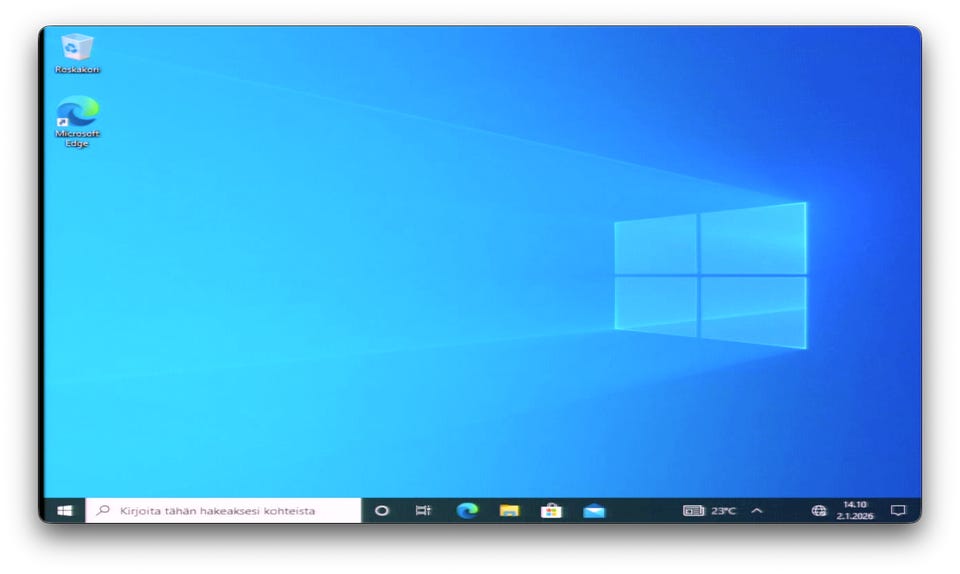Click the Kirjoita tähän hakeaksesi search box
The image size is (960, 574).
(x=223, y=510)
